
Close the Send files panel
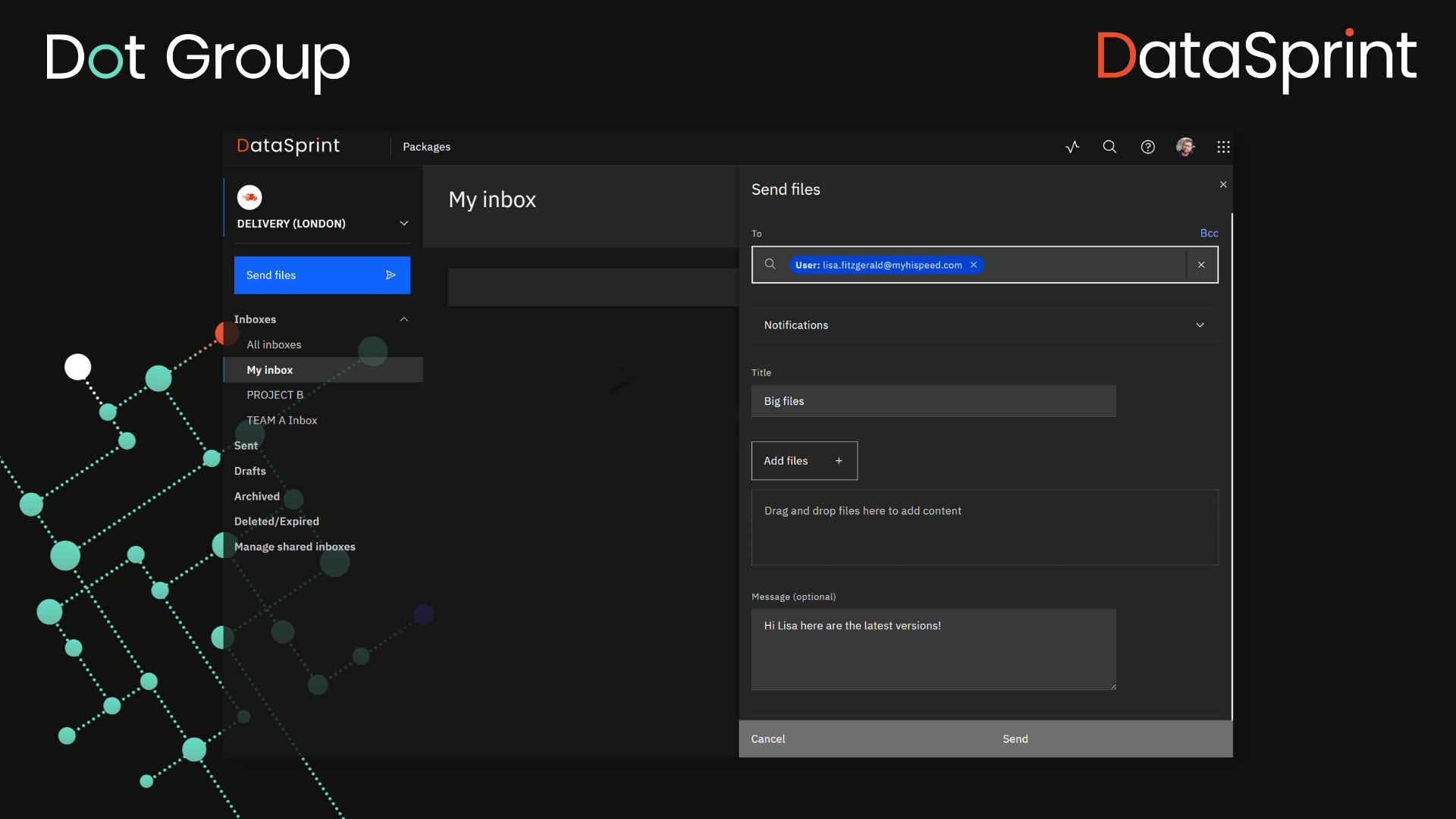click(1223, 184)
